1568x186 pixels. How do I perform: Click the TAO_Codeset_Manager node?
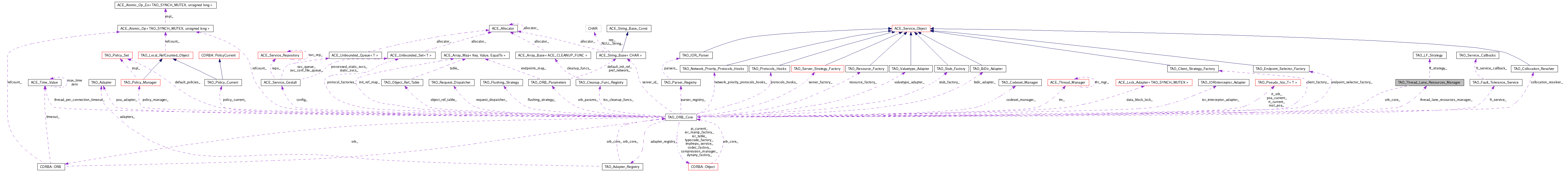[1020, 82]
